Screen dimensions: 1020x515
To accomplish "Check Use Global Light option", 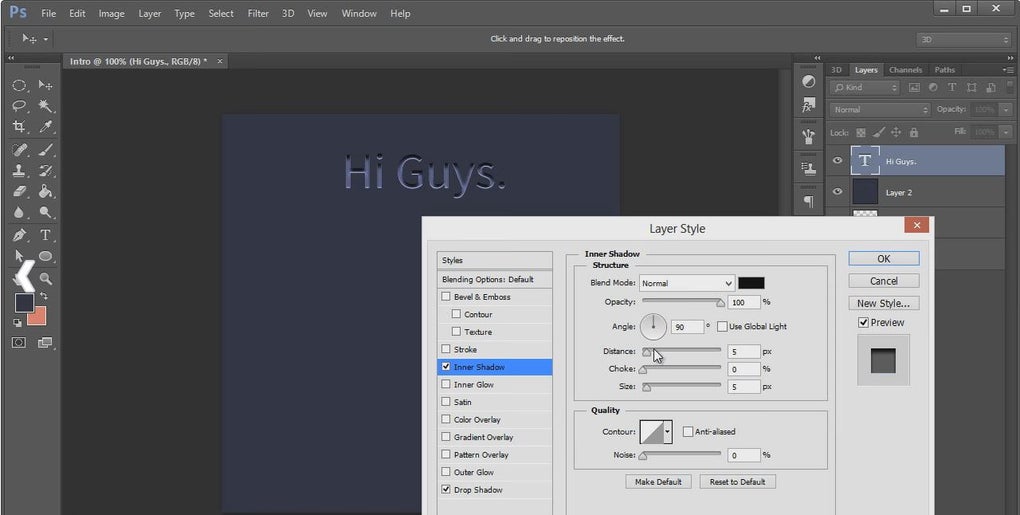I will 722,327.
